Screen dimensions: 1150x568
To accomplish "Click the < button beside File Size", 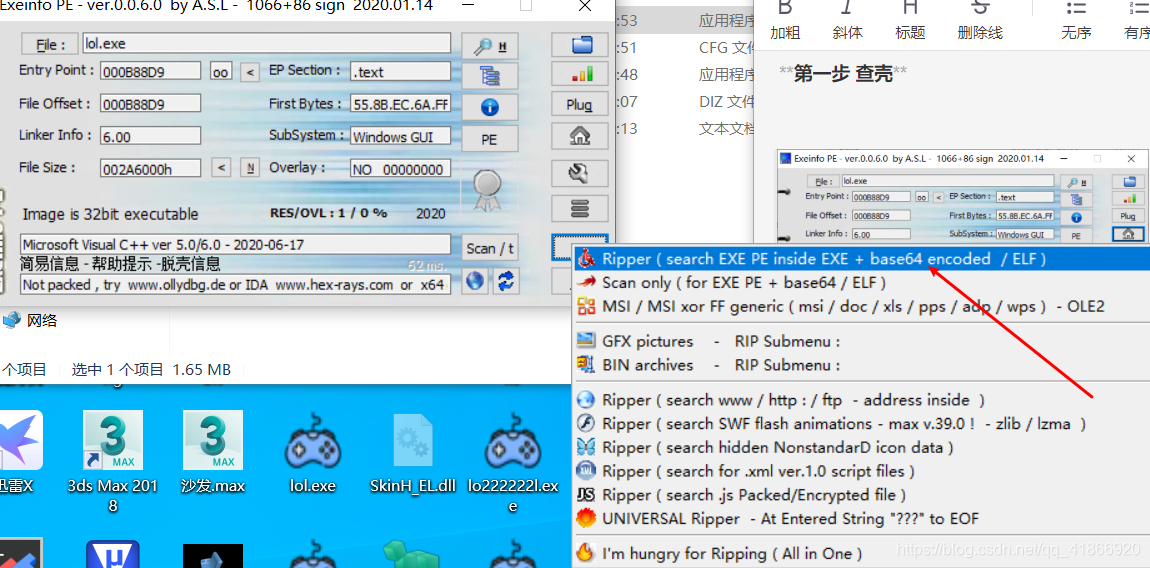I will coord(221,168).
